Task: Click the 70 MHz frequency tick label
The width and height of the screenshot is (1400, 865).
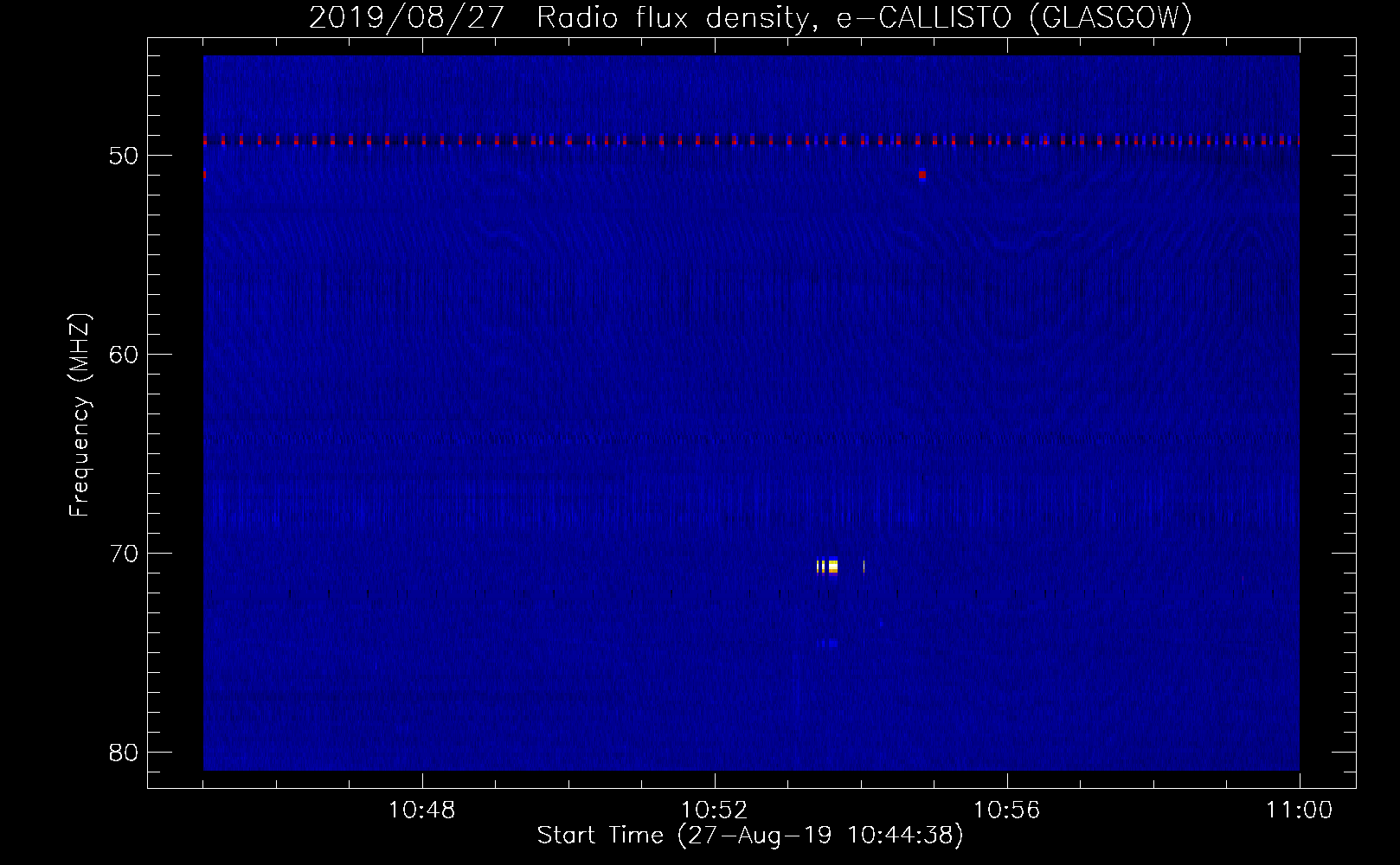Action: [x=125, y=553]
